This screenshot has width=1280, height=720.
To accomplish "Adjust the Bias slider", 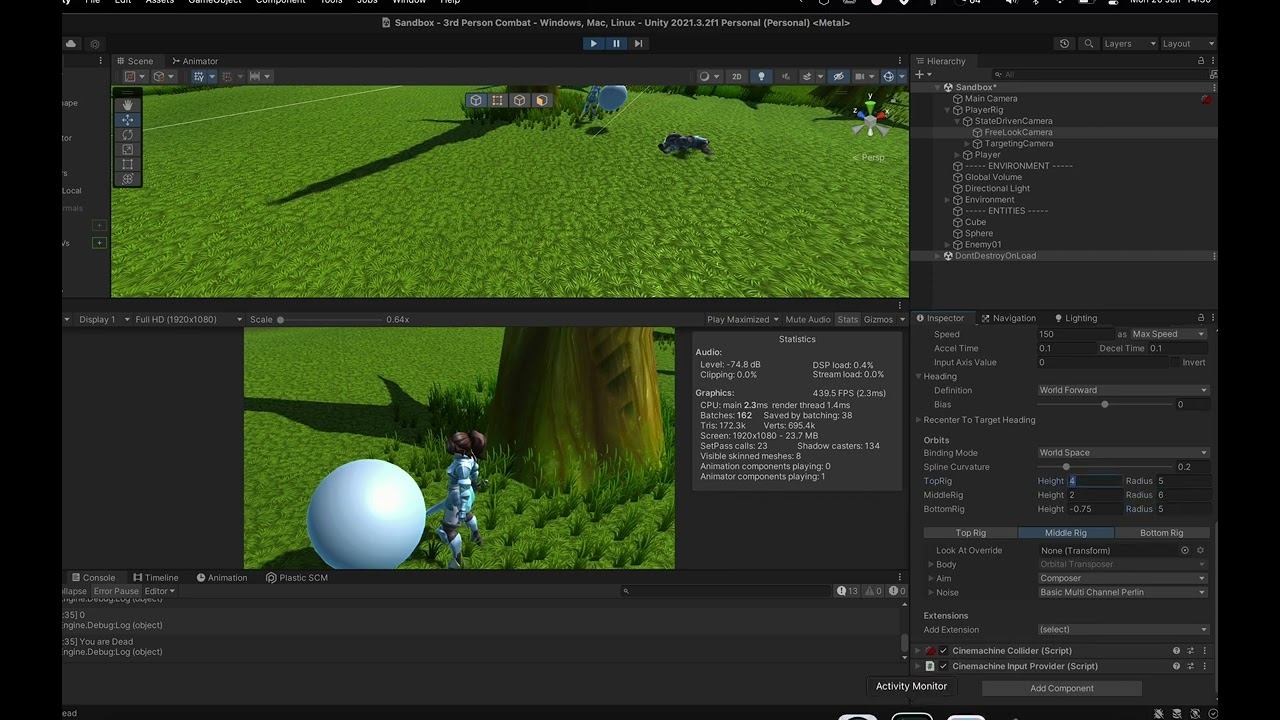I will [x=1104, y=404].
